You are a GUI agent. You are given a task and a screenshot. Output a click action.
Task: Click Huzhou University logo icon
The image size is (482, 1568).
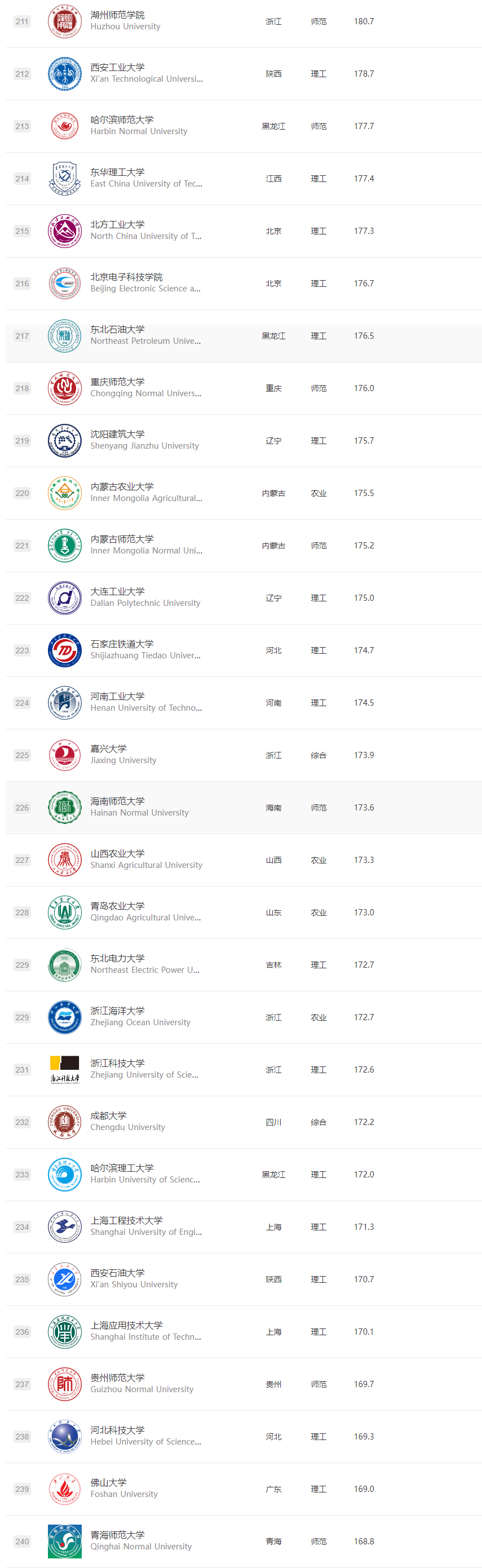click(x=64, y=21)
